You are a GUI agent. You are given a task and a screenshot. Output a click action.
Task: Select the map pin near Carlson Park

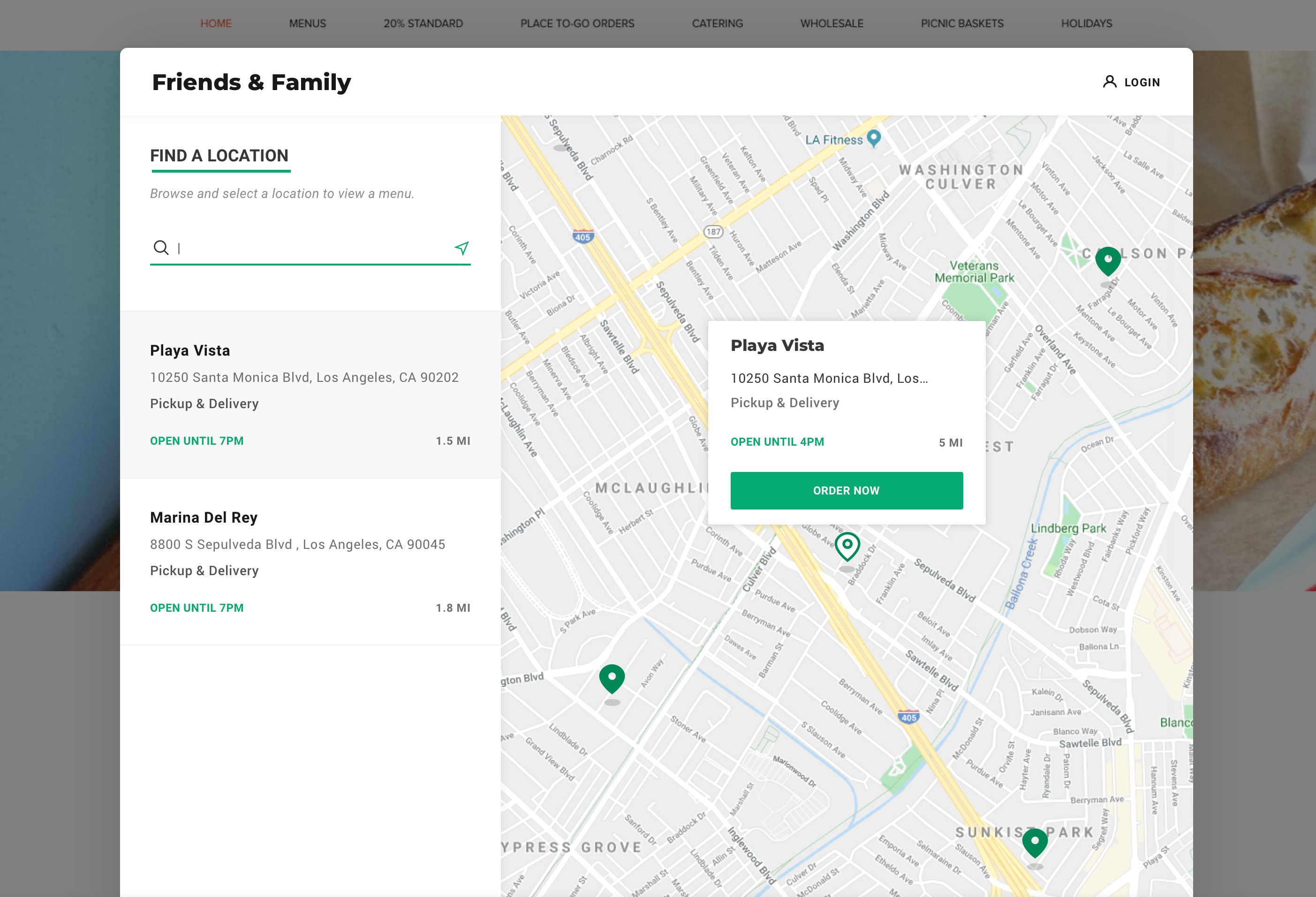point(1108,260)
